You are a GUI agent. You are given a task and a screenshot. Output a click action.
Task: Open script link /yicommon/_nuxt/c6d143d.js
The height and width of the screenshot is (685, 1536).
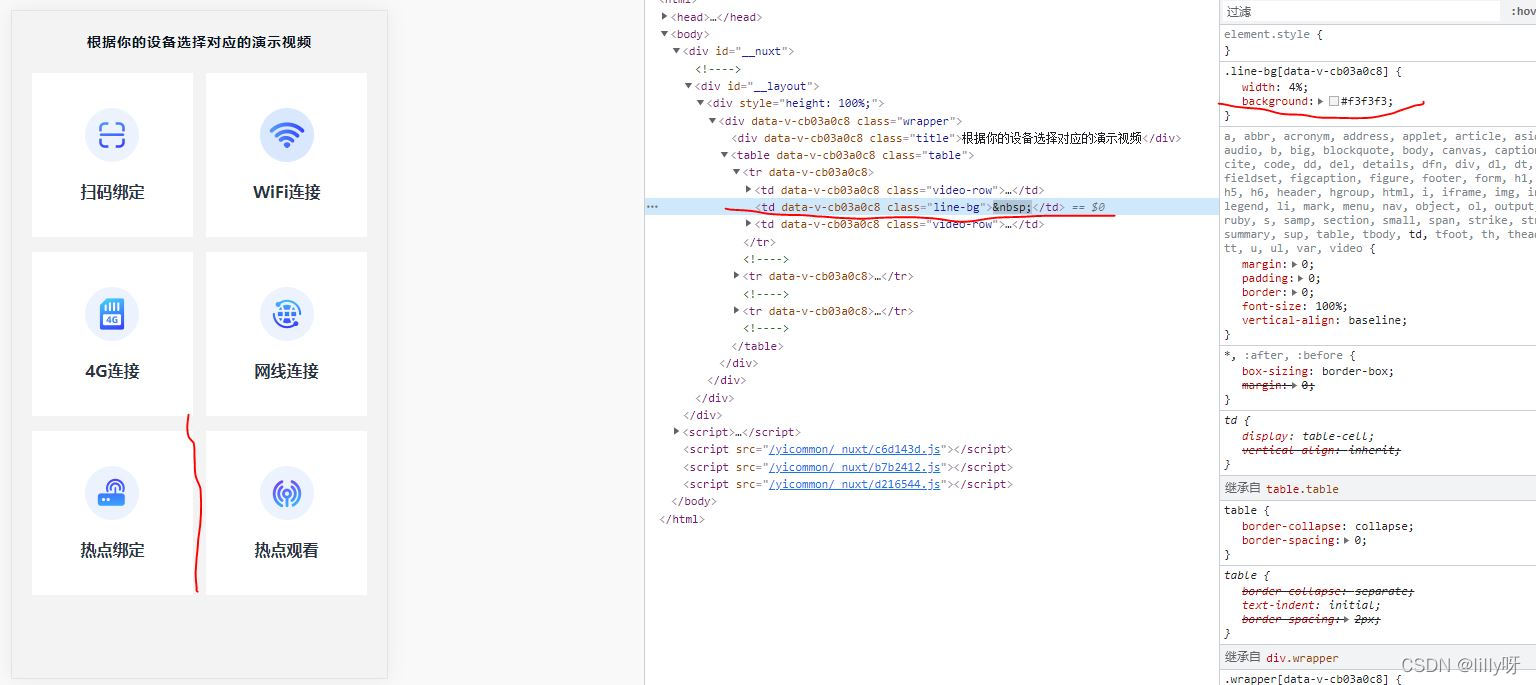854,450
